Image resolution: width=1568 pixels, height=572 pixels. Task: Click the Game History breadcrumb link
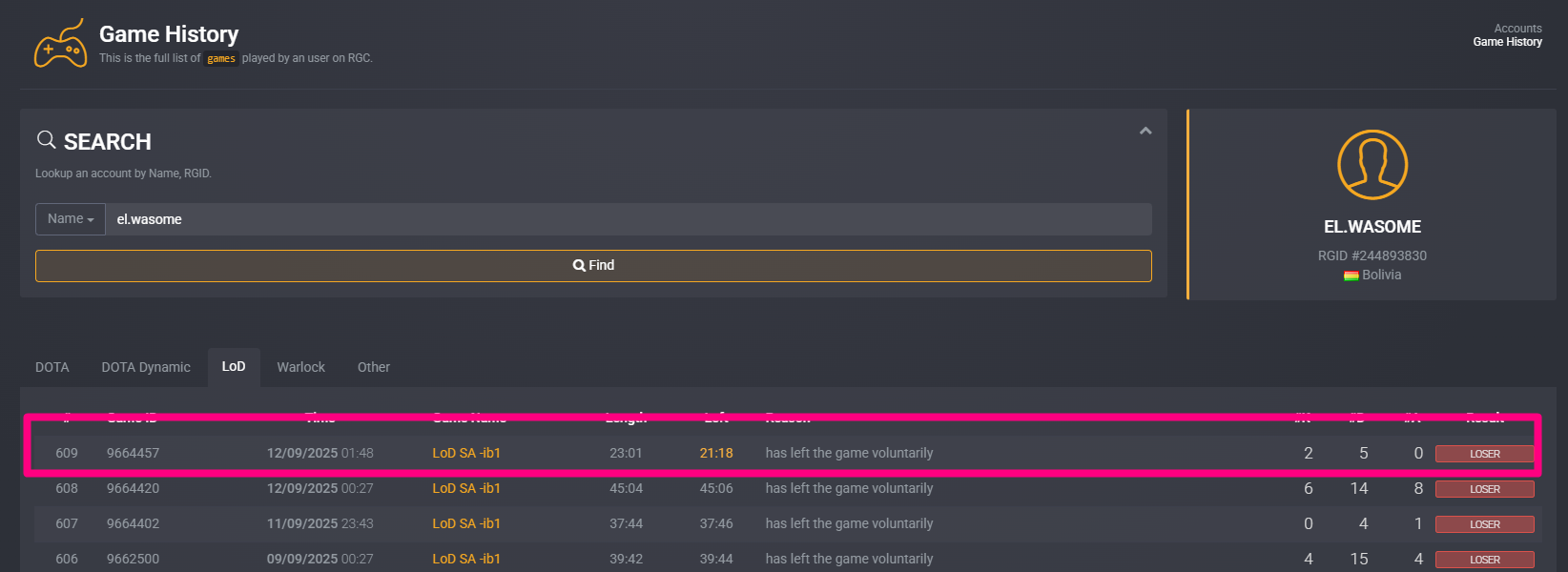(1507, 42)
